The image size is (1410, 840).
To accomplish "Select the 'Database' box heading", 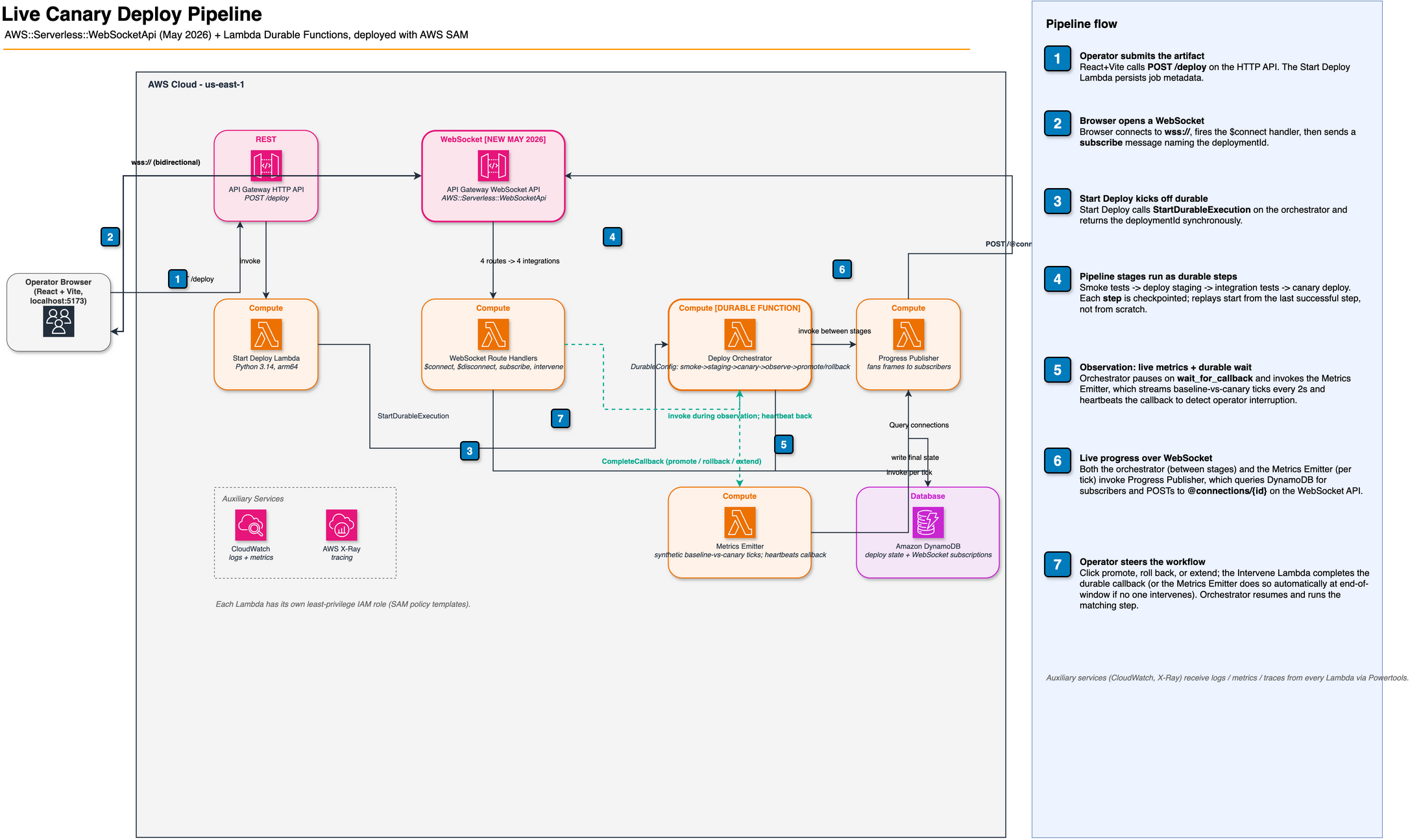I will click(x=928, y=496).
